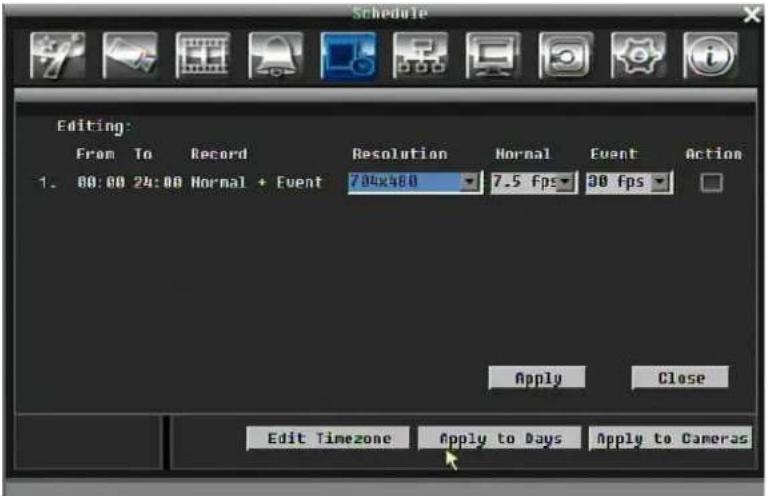Select the 24:00 To time value
This screenshot has width=768, height=496.
tap(158, 183)
